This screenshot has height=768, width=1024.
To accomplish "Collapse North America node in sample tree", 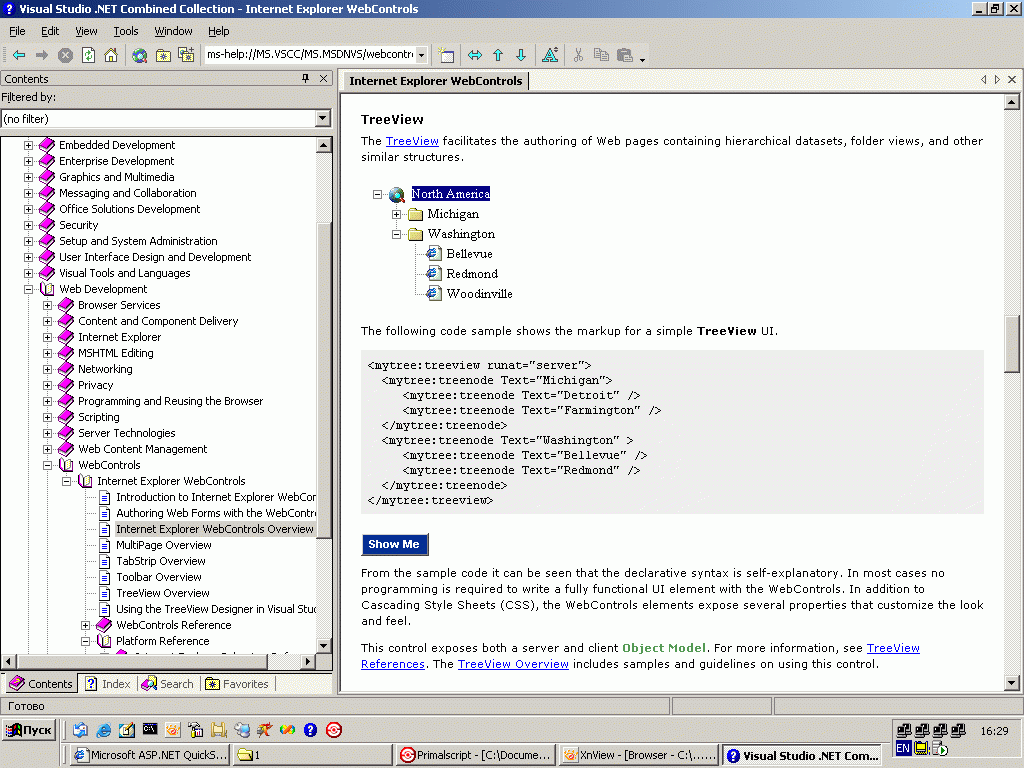I will pos(377,194).
